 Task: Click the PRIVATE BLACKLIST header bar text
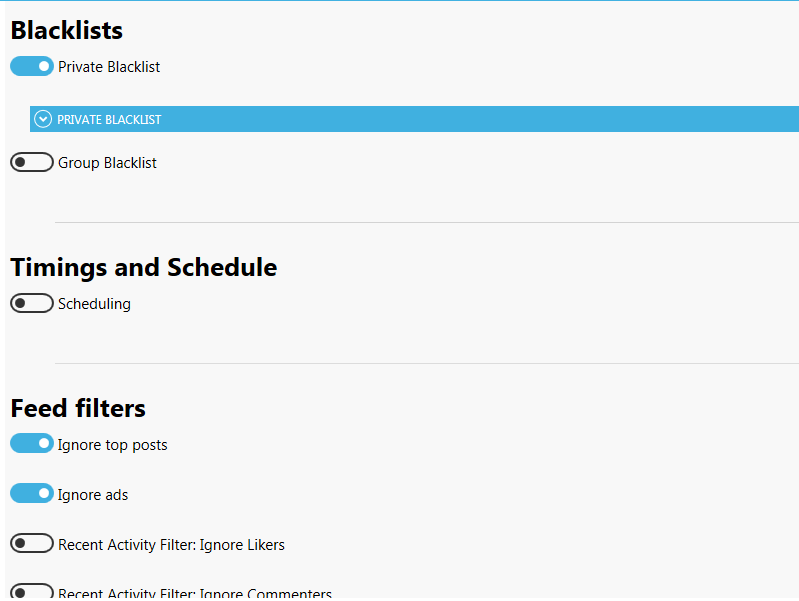[109, 119]
